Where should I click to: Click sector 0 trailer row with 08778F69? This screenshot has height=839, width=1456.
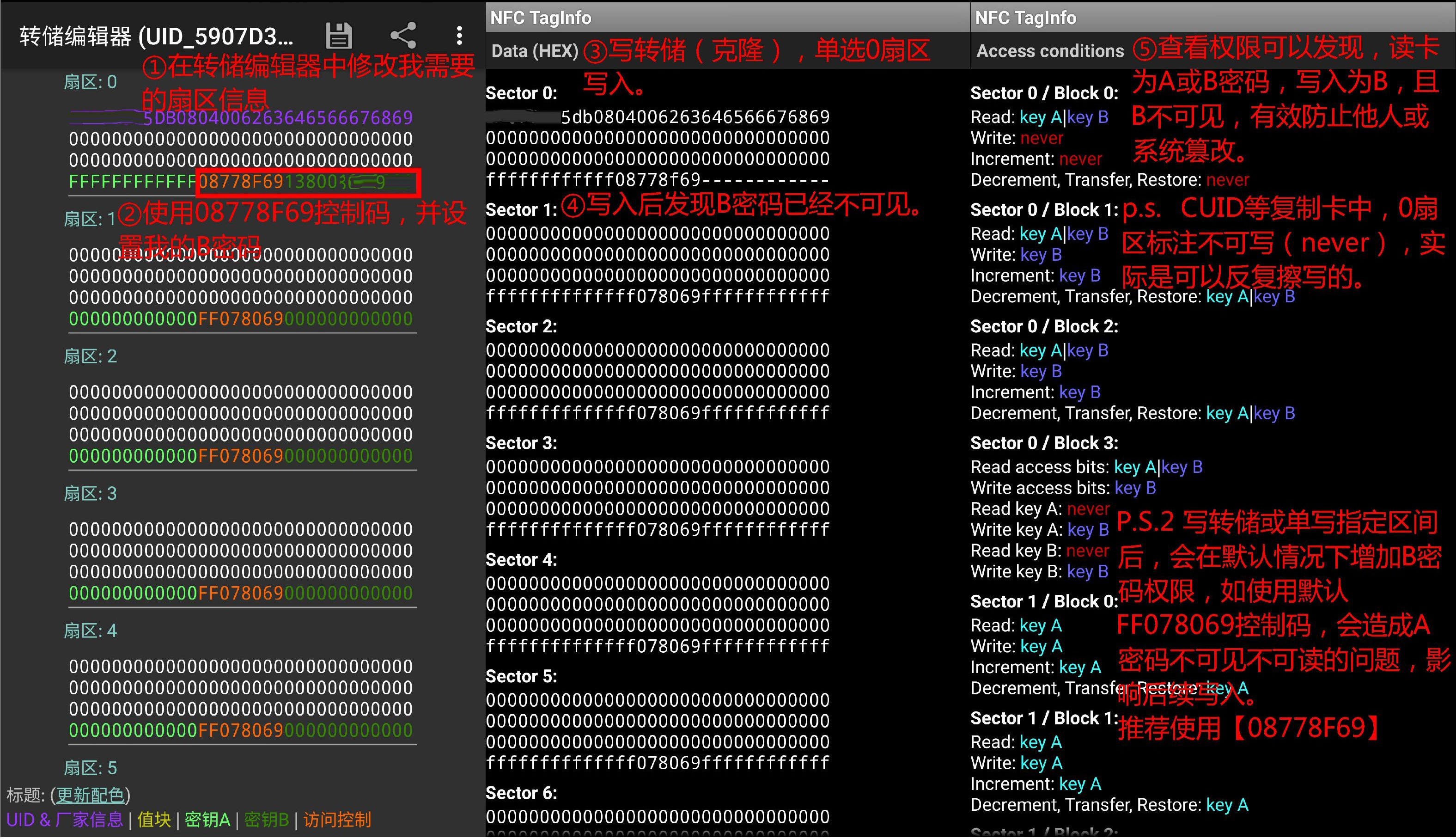coord(241,183)
